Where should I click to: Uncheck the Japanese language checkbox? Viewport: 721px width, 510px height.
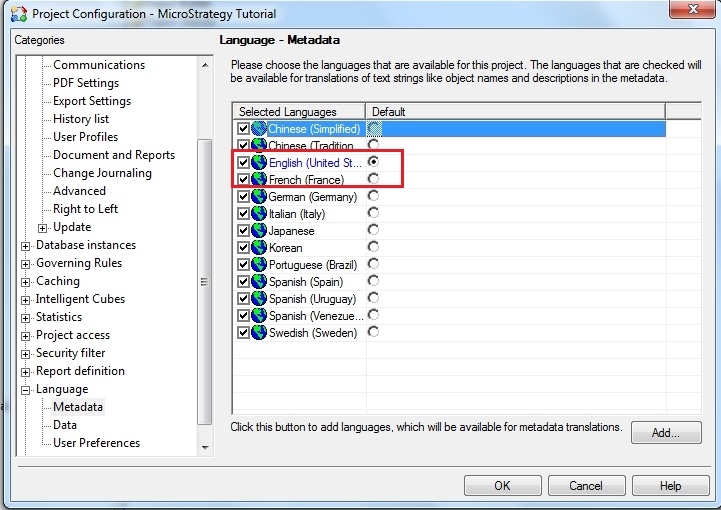coord(243,230)
